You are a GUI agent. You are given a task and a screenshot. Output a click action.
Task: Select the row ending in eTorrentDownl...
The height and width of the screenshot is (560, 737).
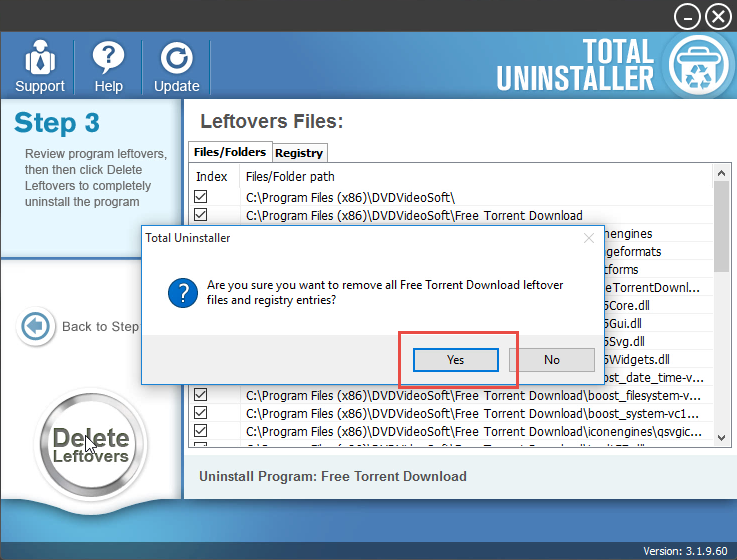coord(652,288)
